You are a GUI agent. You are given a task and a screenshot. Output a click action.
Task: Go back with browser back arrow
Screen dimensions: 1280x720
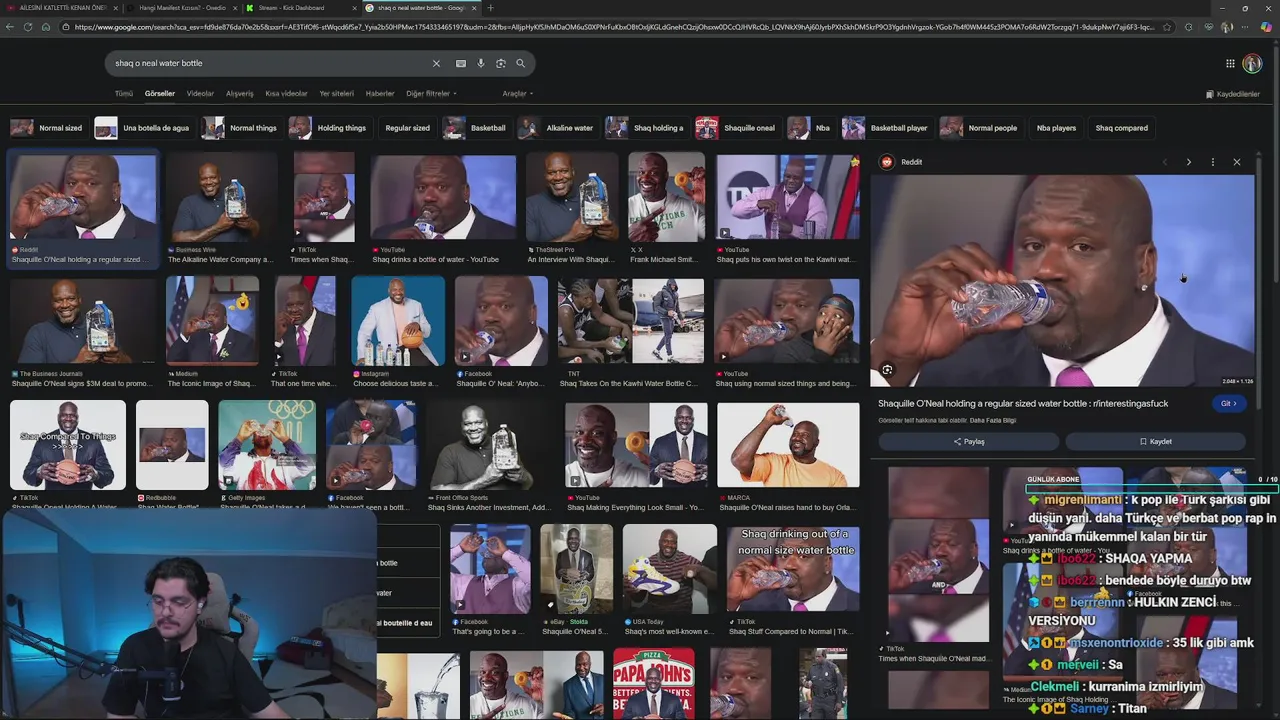(10, 27)
